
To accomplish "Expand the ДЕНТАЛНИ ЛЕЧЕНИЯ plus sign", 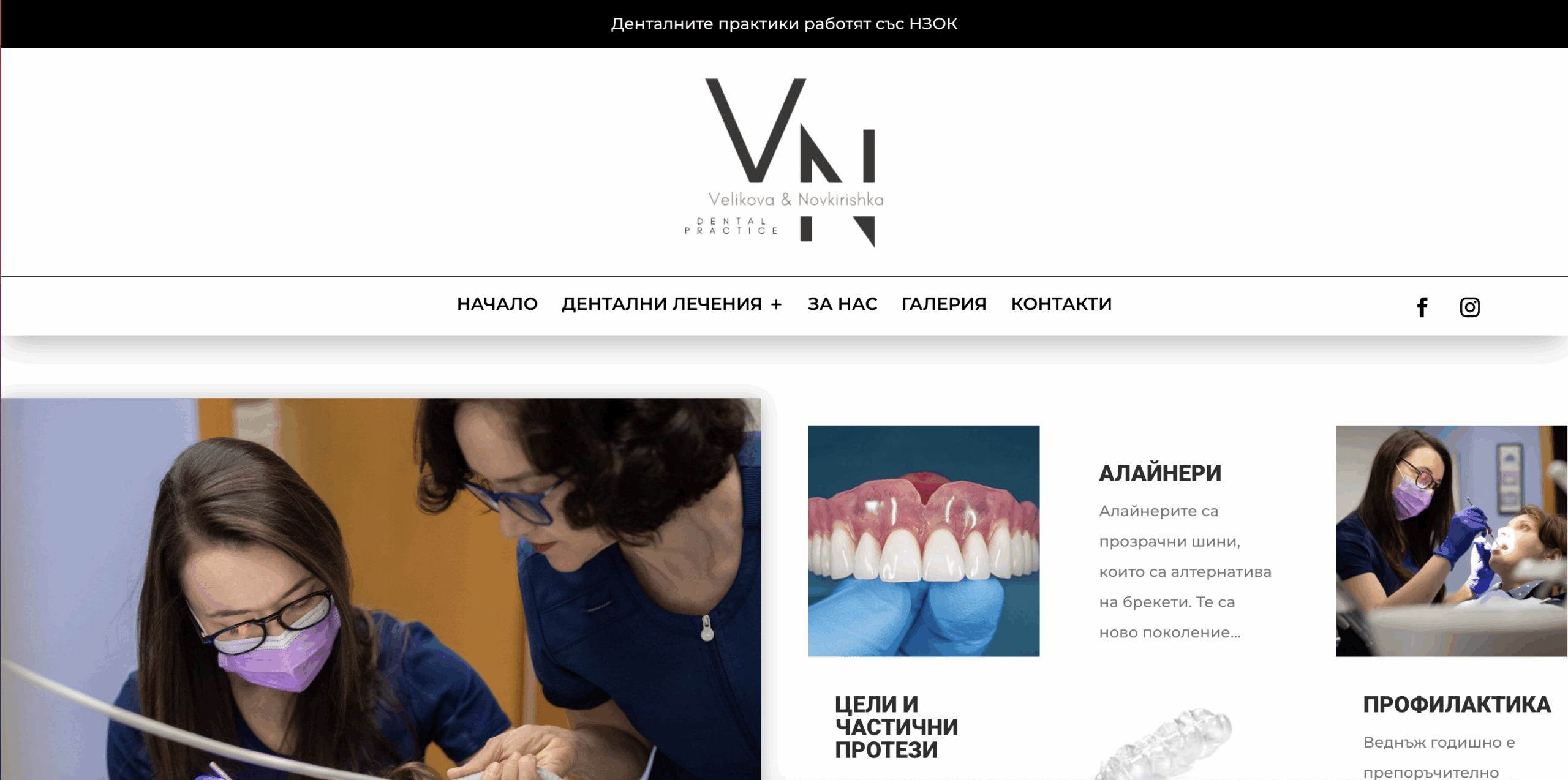I will point(776,304).
